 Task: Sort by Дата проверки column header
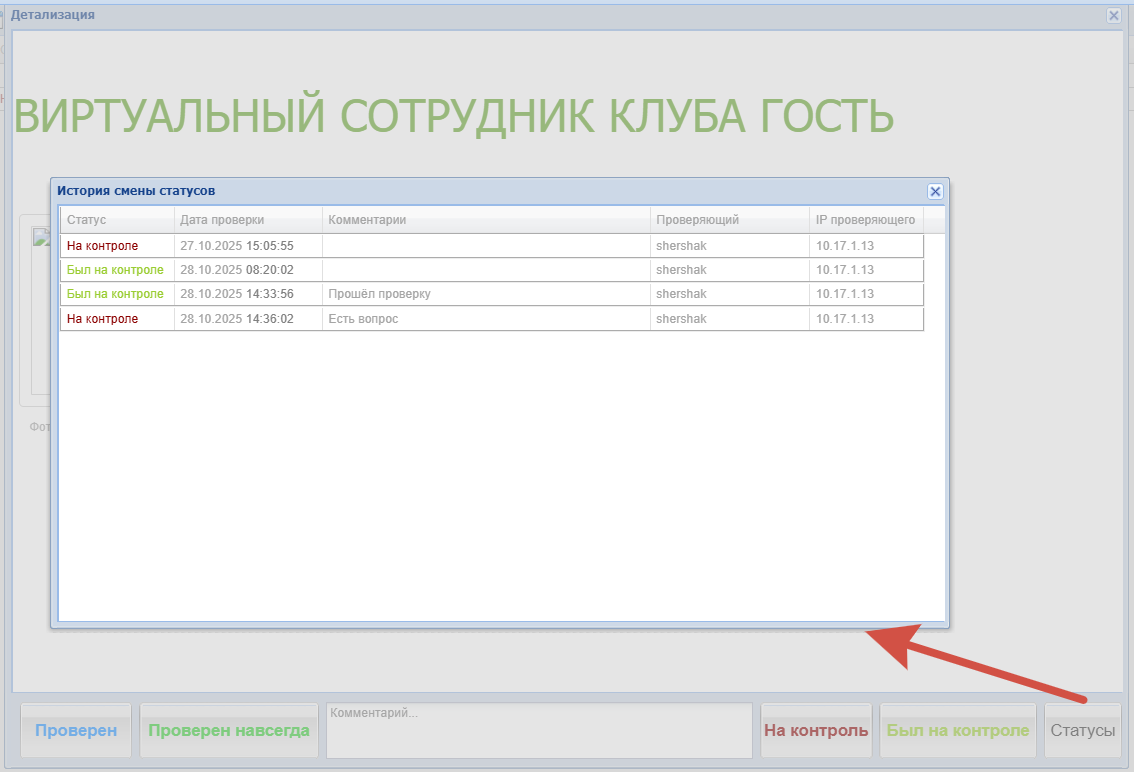point(248,220)
